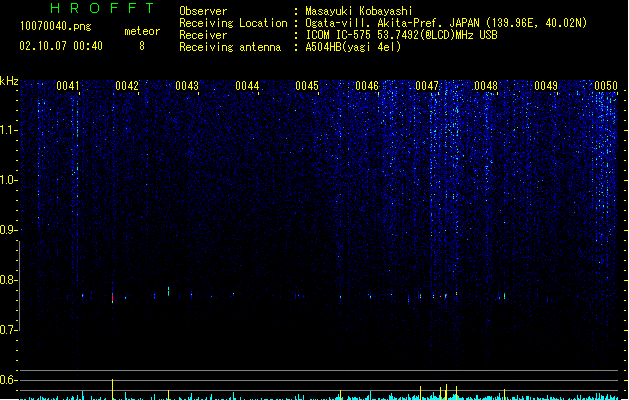The height and width of the screenshot is (400, 629).
Task: Click the 0.7 kHz axis label
Action: (x=8, y=330)
